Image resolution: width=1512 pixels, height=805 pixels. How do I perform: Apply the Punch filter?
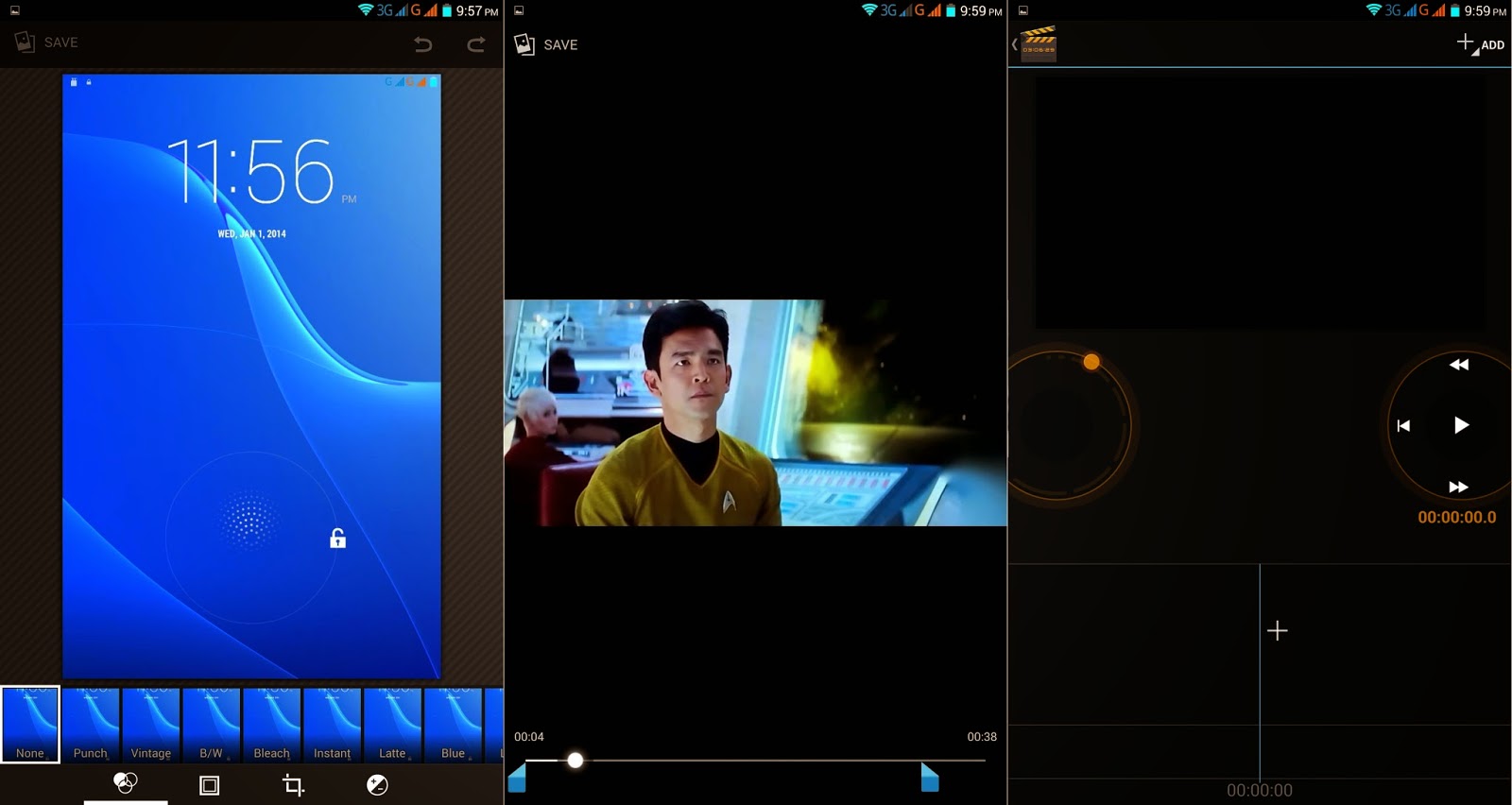(91, 725)
